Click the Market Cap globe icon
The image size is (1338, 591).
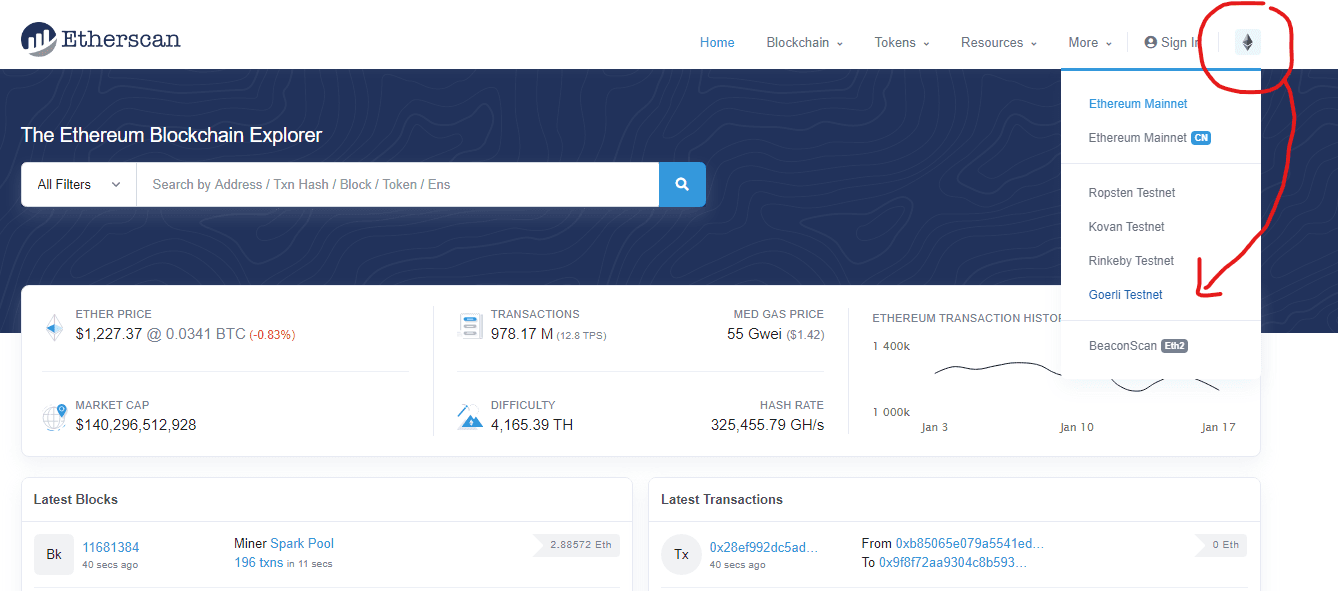(54, 416)
